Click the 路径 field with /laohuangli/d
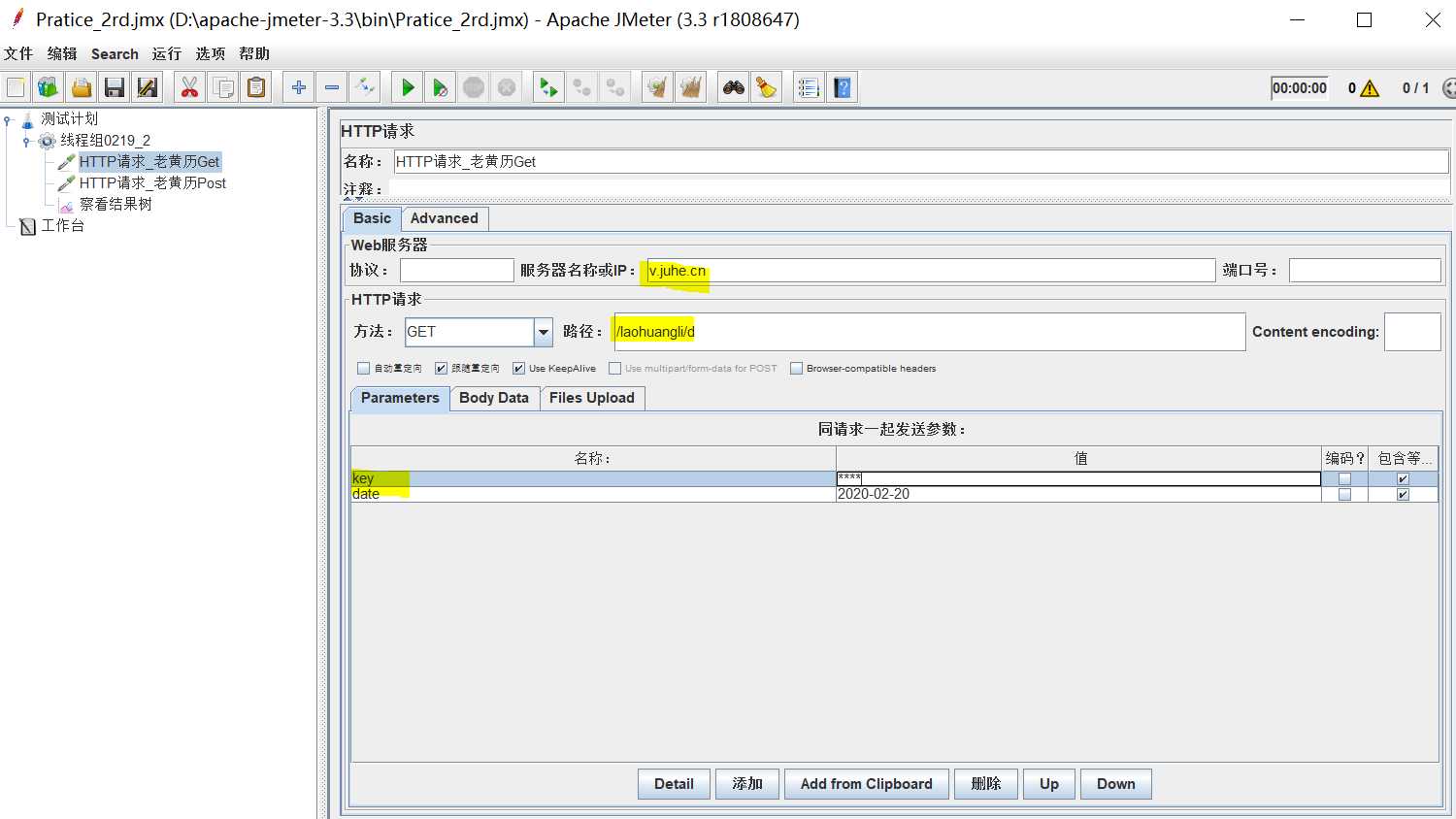The image size is (1456, 819). click(x=929, y=332)
